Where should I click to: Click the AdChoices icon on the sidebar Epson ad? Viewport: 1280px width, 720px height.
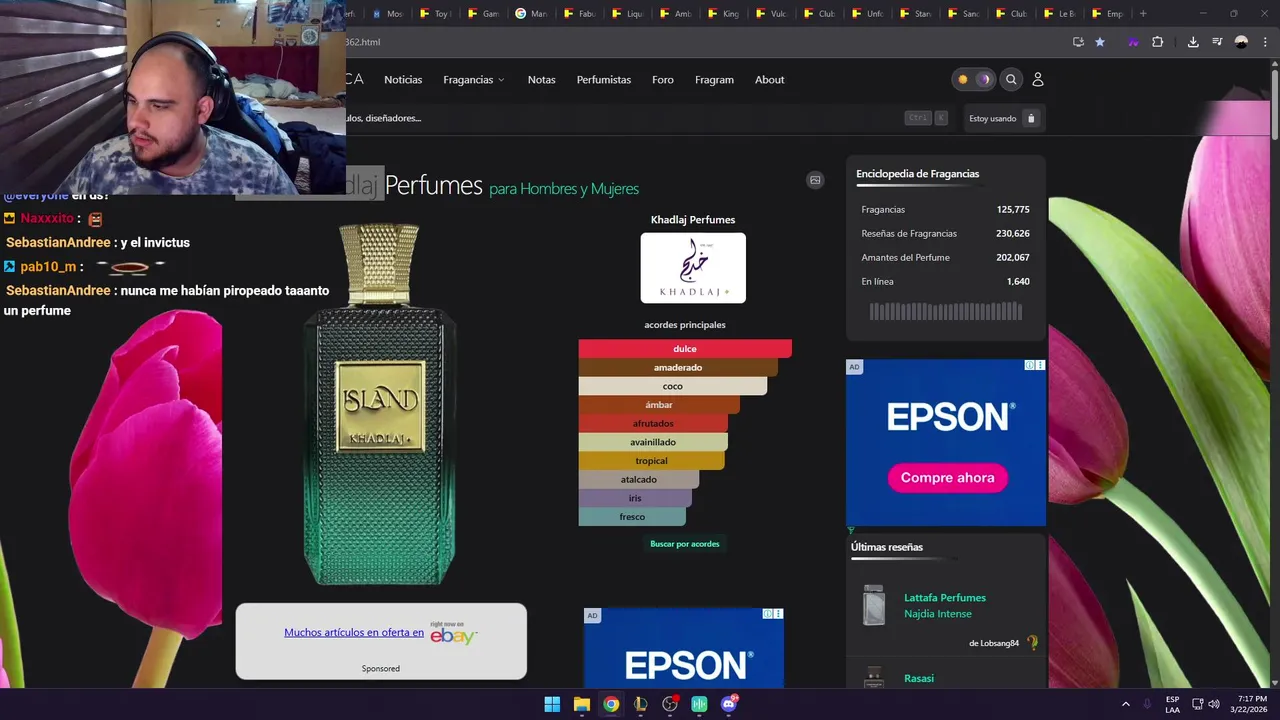click(x=1030, y=365)
